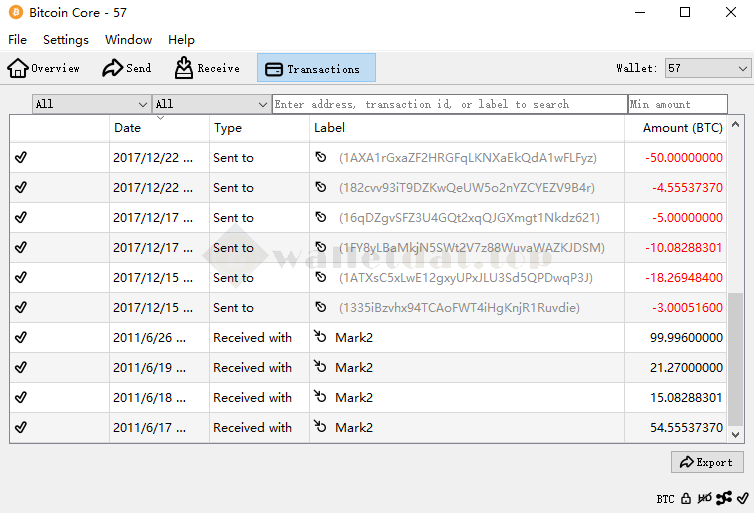Image resolution: width=754 pixels, height=513 pixels.
Task: Click the Export button
Action: (707, 462)
